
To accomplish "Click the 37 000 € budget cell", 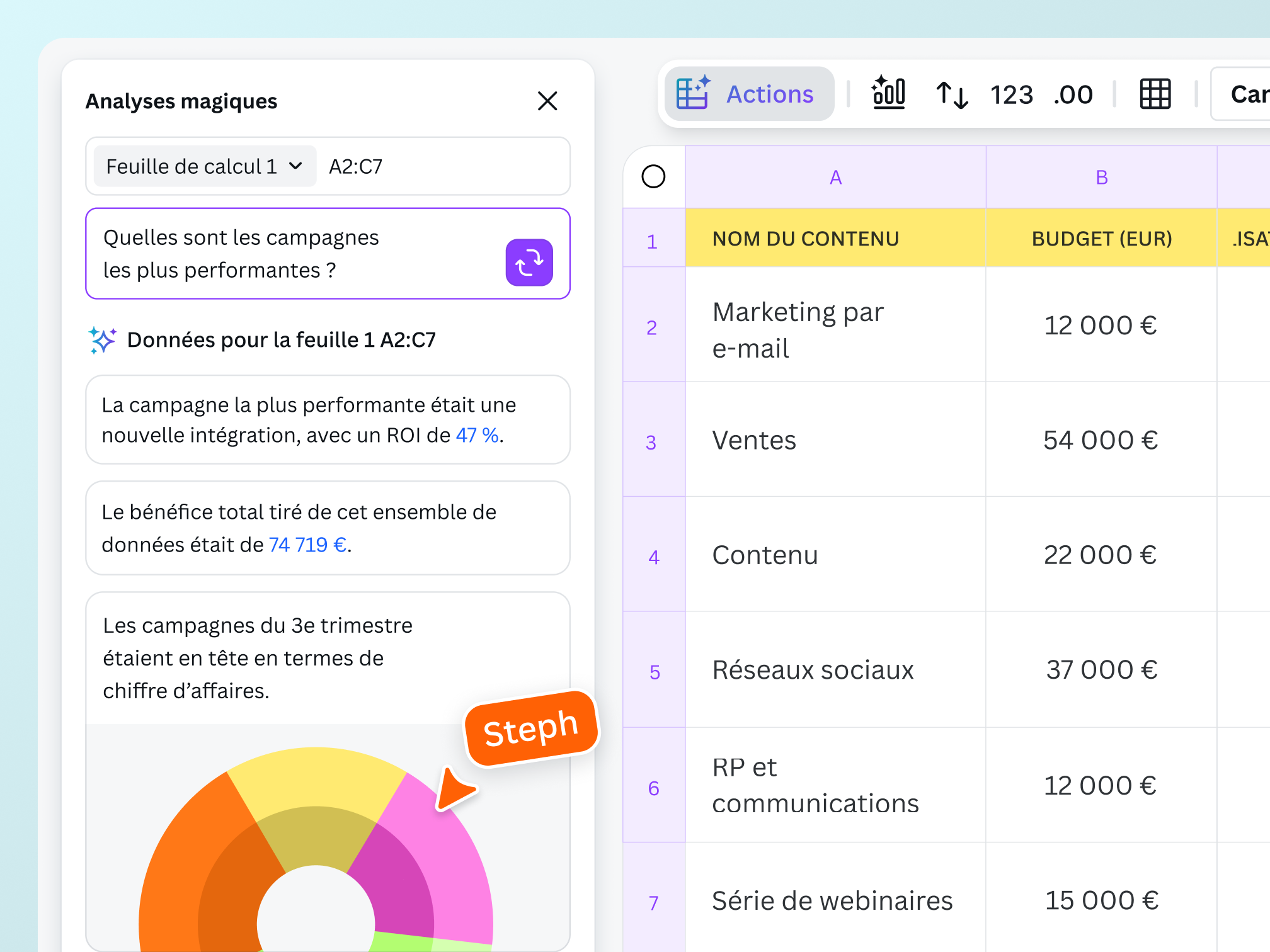I will pos(1101,669).
